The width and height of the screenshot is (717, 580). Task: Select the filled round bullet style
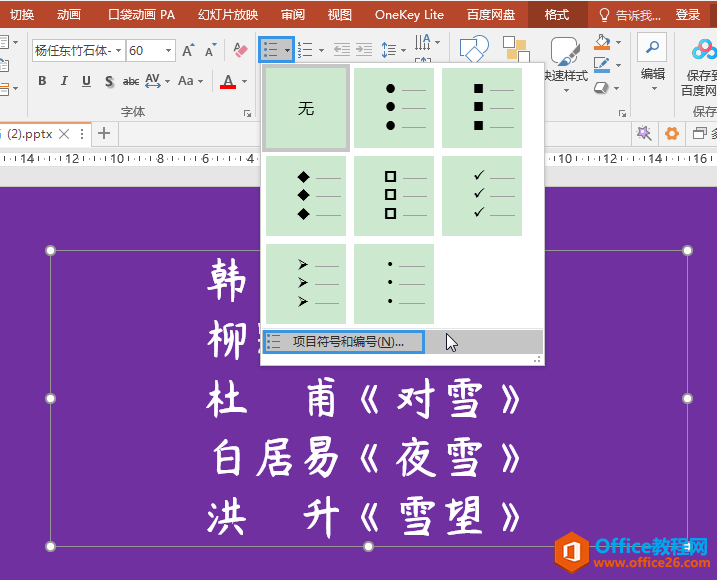point(394,107)
